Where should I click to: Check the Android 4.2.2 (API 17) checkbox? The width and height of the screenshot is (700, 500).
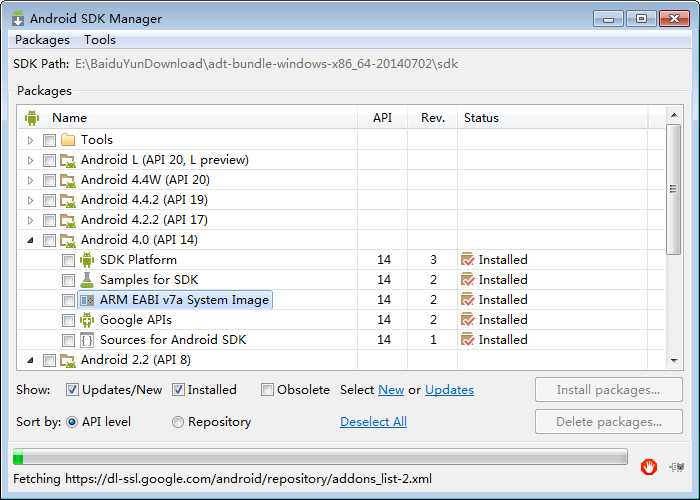click(x=49, y=221)
